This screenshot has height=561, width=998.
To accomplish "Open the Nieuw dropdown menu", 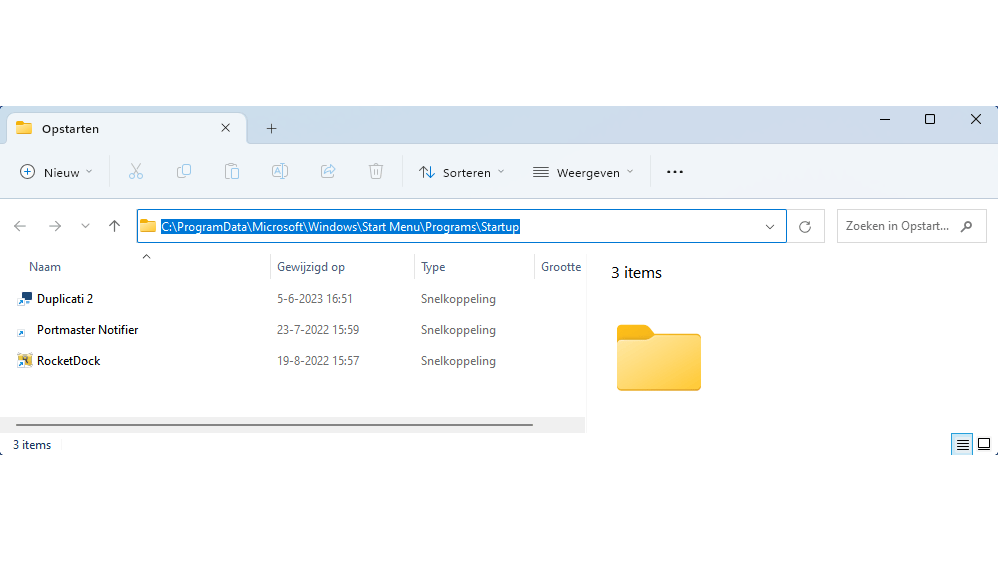I will [56, 172].
